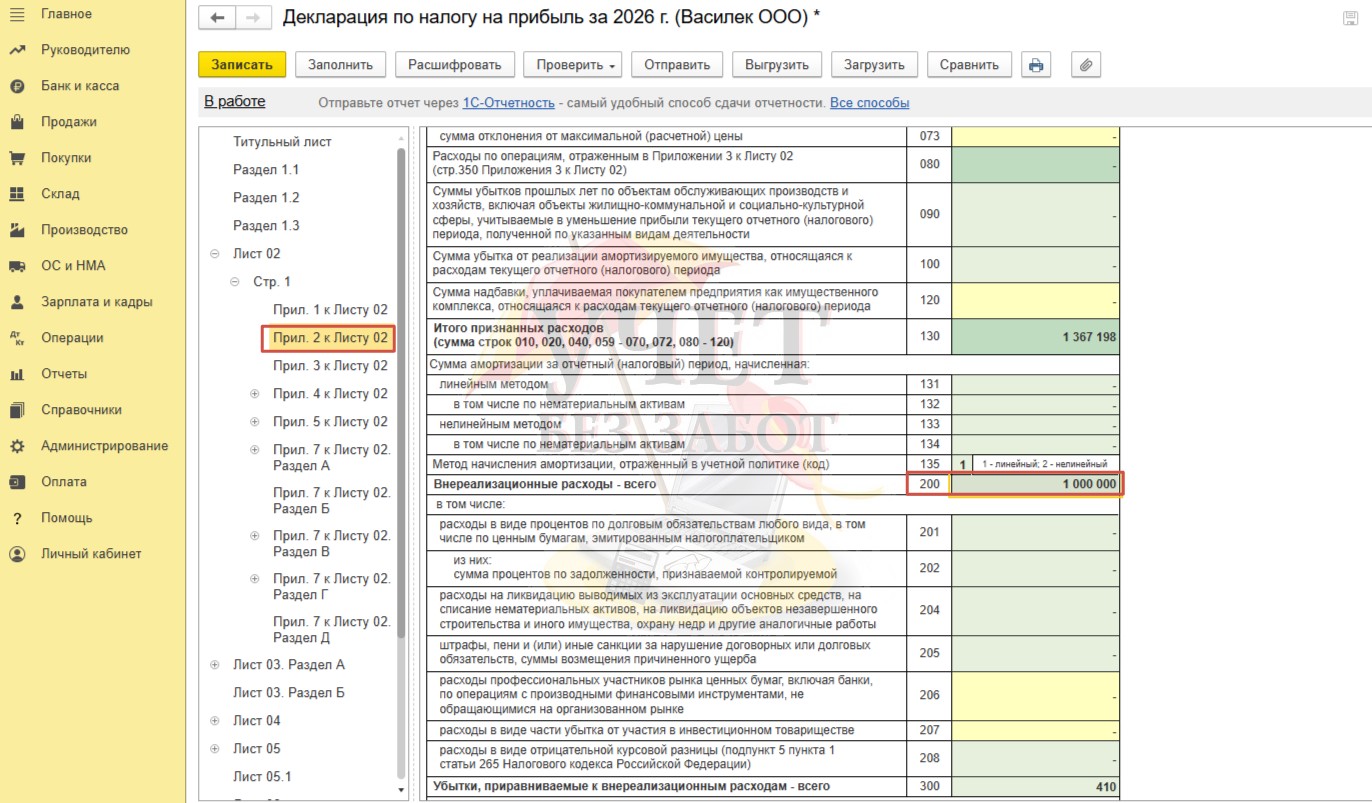
Task: Collapse the Лист 02 tree node
Action: (x=215, y=254)
